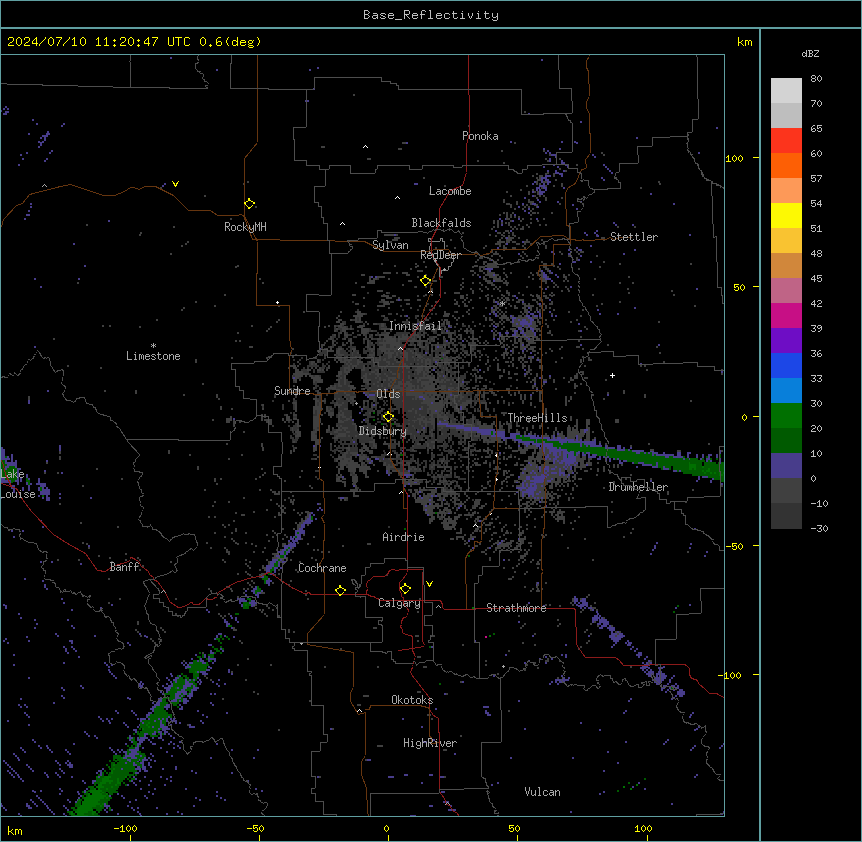
Task: Click the white plus marker south of Stettler
Action: tap(612, 375)
